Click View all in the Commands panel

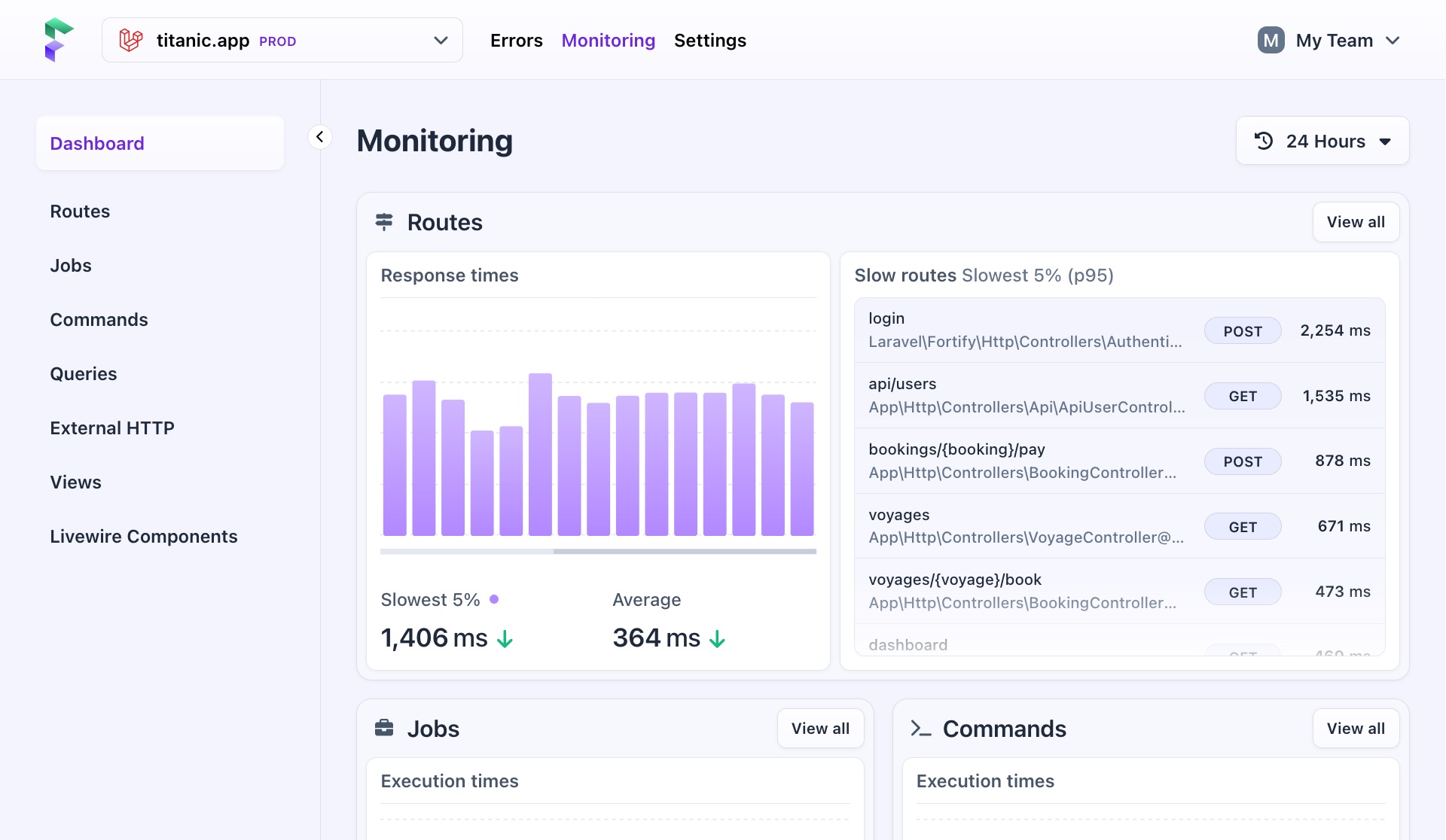tap(1356, 728)
